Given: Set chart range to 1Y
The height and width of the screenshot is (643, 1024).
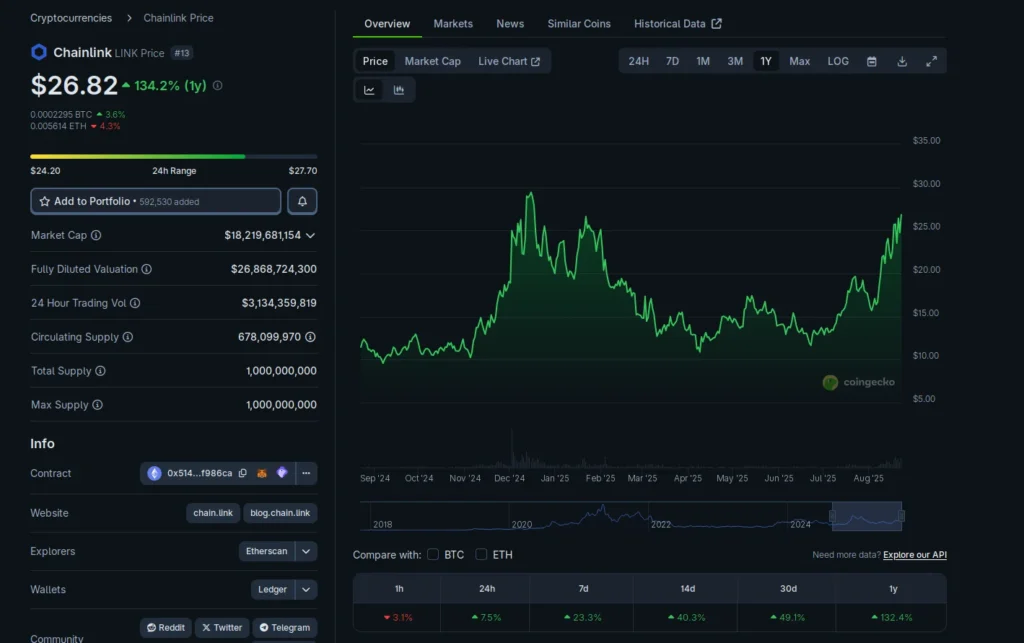Looking at the screenshot, I should [765, 61].
